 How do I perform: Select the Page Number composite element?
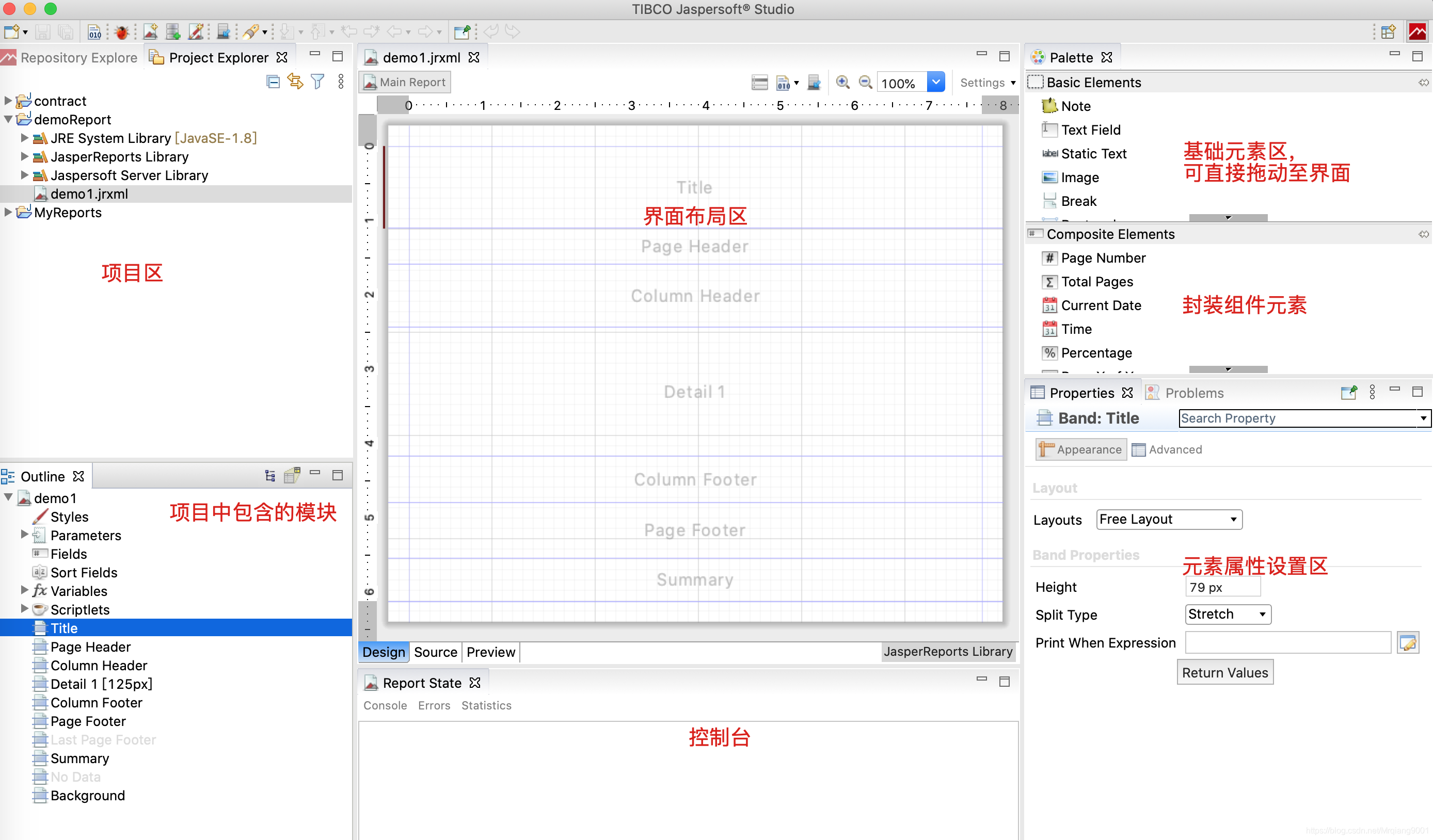1102,257
